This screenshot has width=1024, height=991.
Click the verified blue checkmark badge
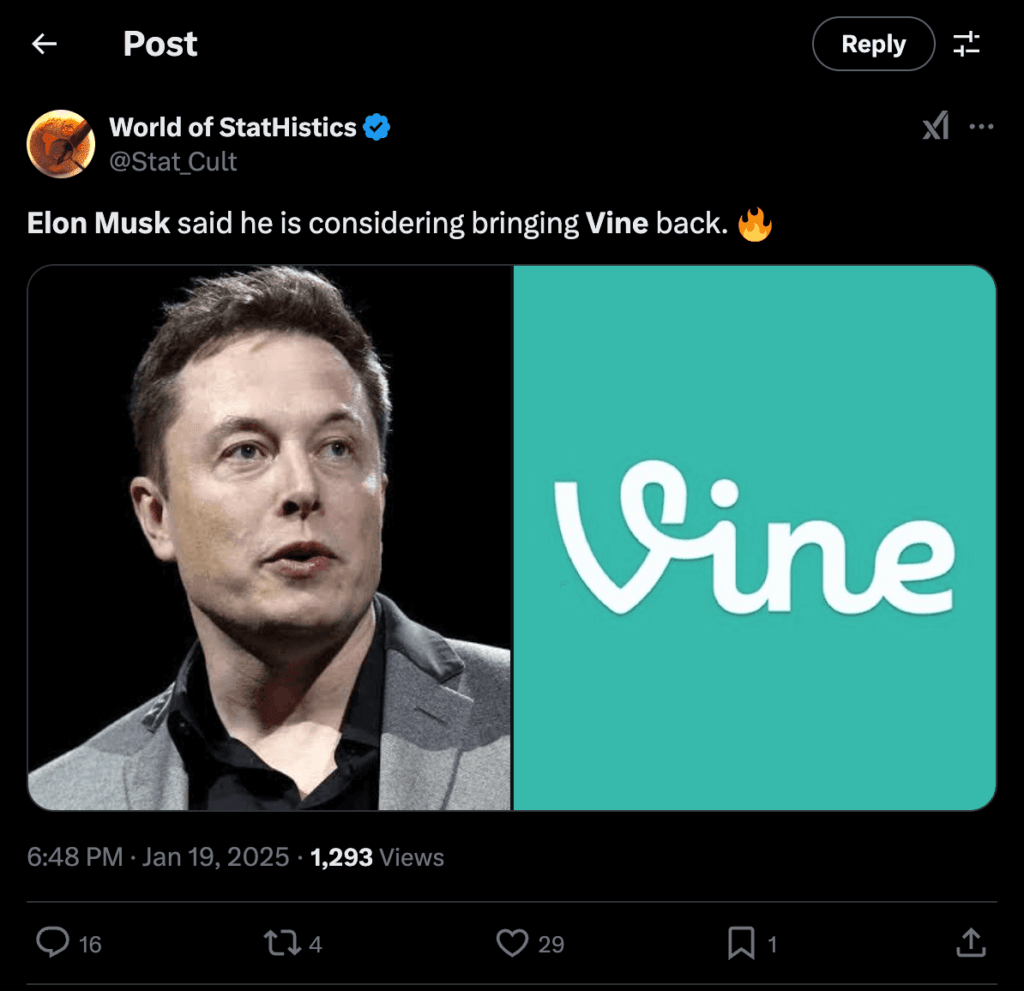pyautogui.click(x=375, y=127)
